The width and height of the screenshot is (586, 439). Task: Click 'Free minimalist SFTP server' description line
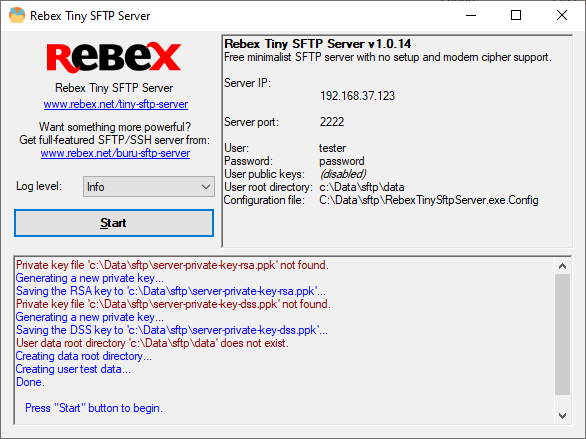(x=388, y=57)
